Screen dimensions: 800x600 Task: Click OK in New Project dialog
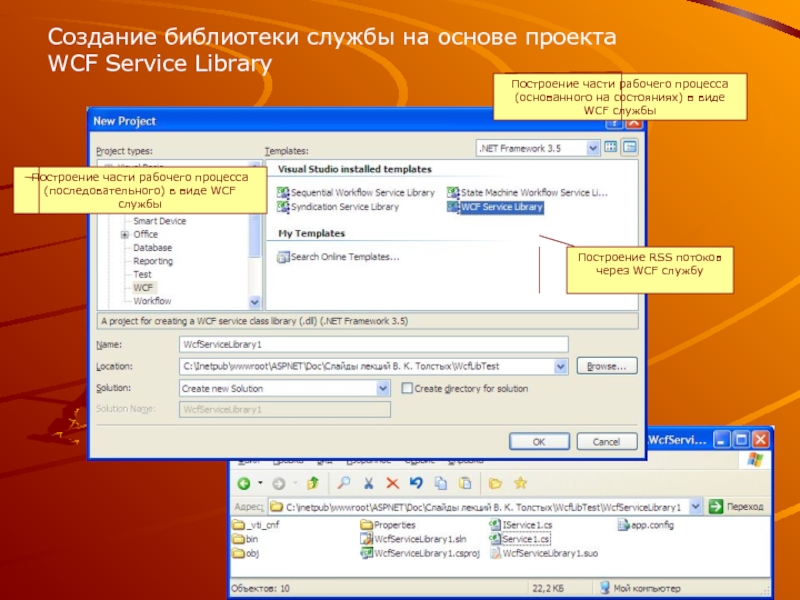click(539, 442)
